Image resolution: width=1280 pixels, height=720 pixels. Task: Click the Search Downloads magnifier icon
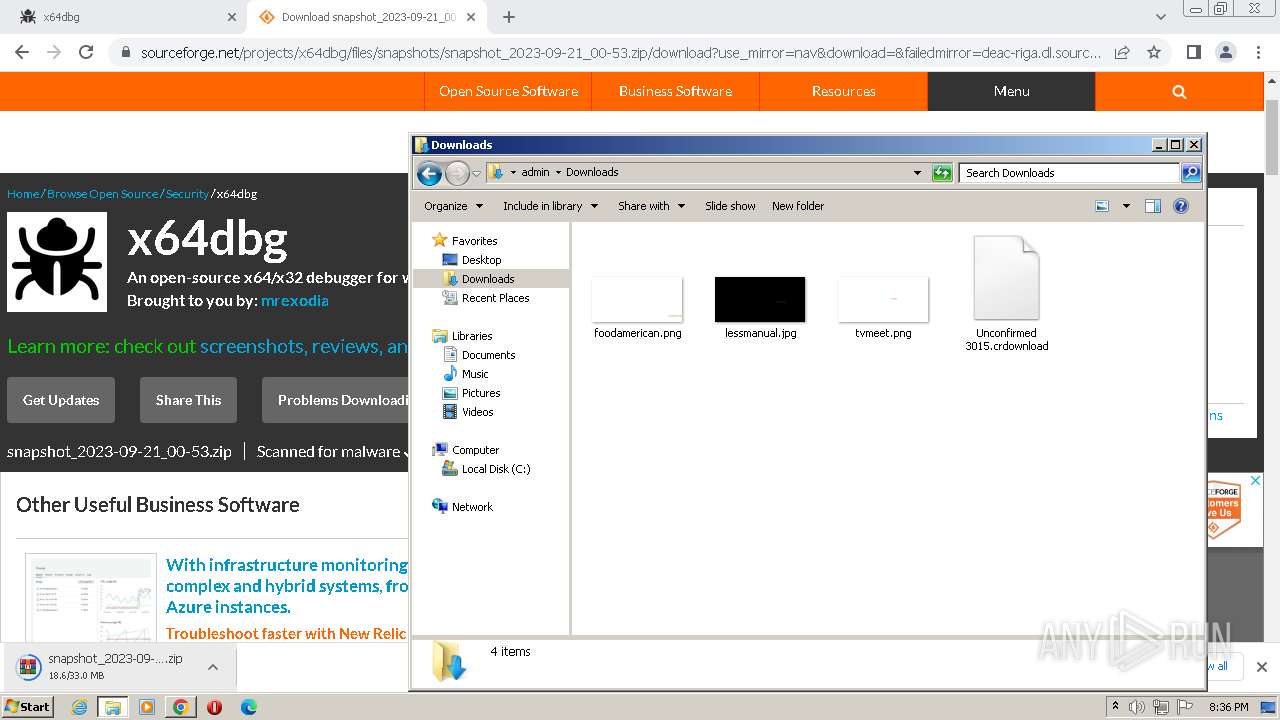coord(1191,173)
